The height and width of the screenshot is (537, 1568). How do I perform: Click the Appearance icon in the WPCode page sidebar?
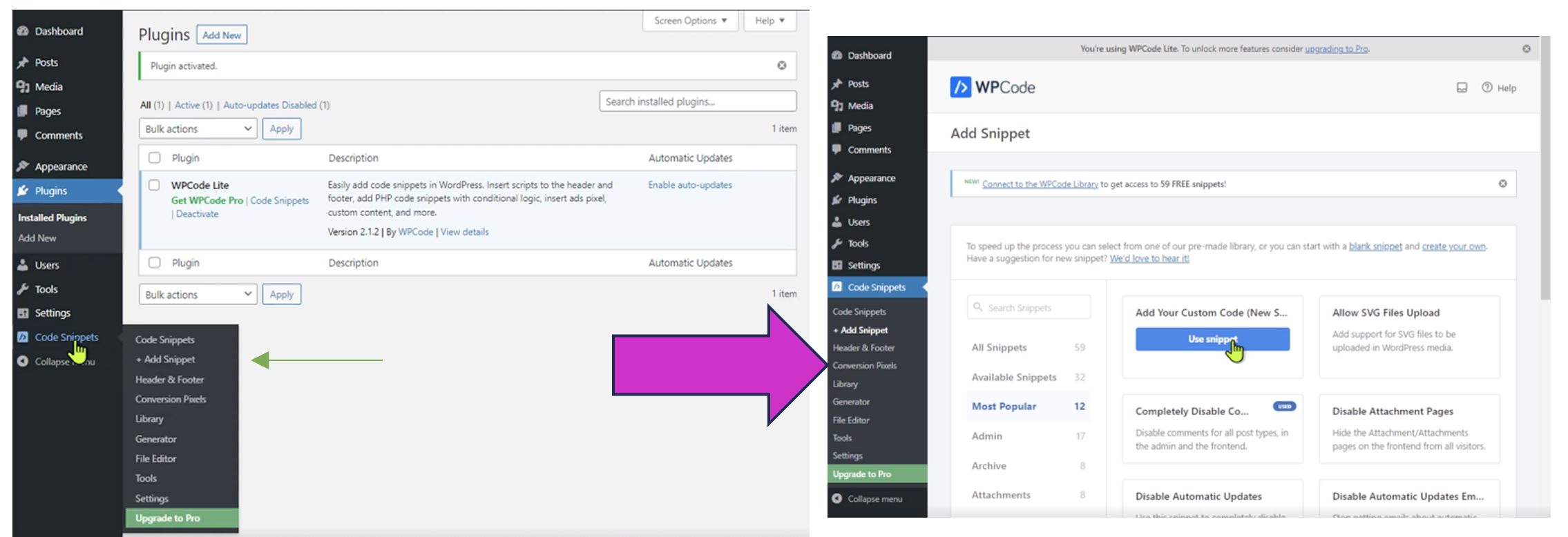click(837, 178)
